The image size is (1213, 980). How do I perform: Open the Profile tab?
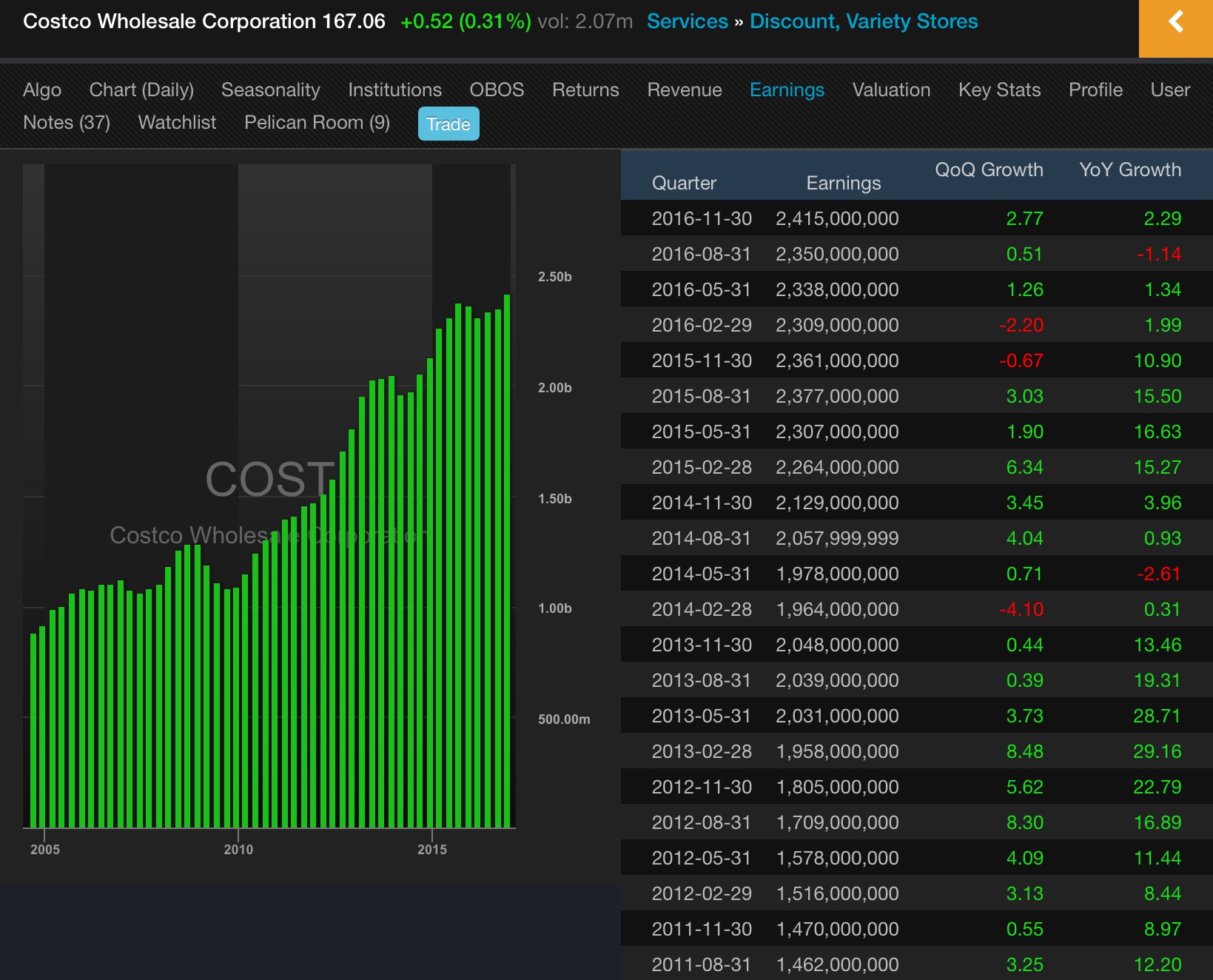[x=1095, y=90]
